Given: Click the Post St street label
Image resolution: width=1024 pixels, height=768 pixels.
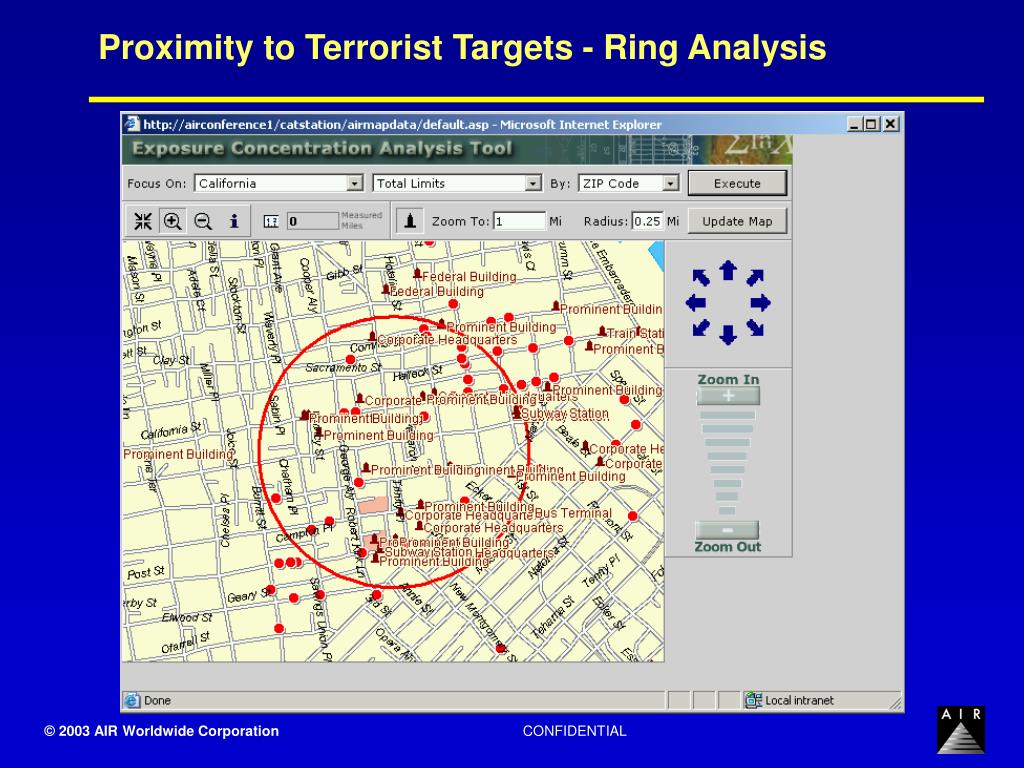Looking at the screenshot, I should pos(146,573).
